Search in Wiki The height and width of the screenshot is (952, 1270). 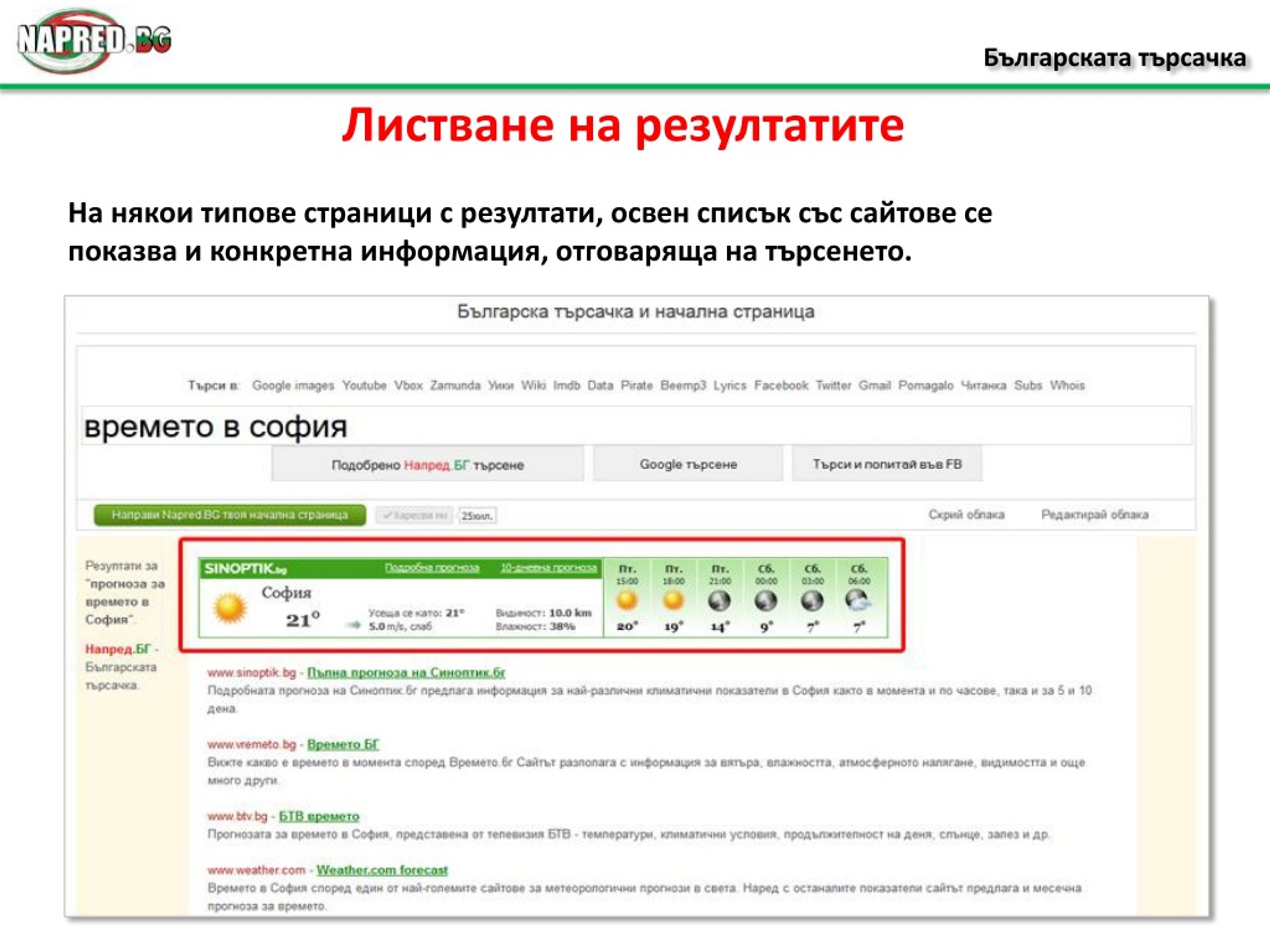pyautogui.click(x=533, y=385)
